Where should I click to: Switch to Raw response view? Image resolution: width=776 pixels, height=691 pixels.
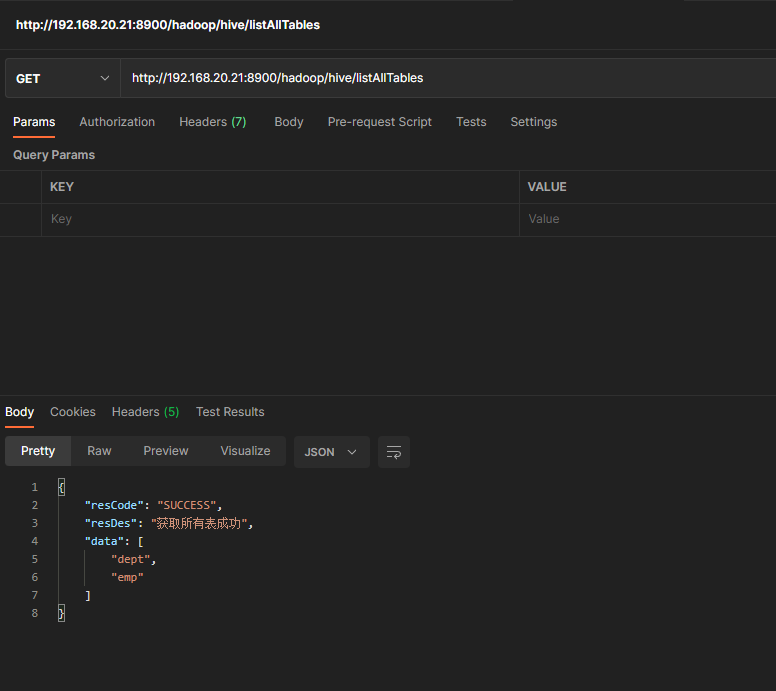pyautogui.click(x=99, y=451)
